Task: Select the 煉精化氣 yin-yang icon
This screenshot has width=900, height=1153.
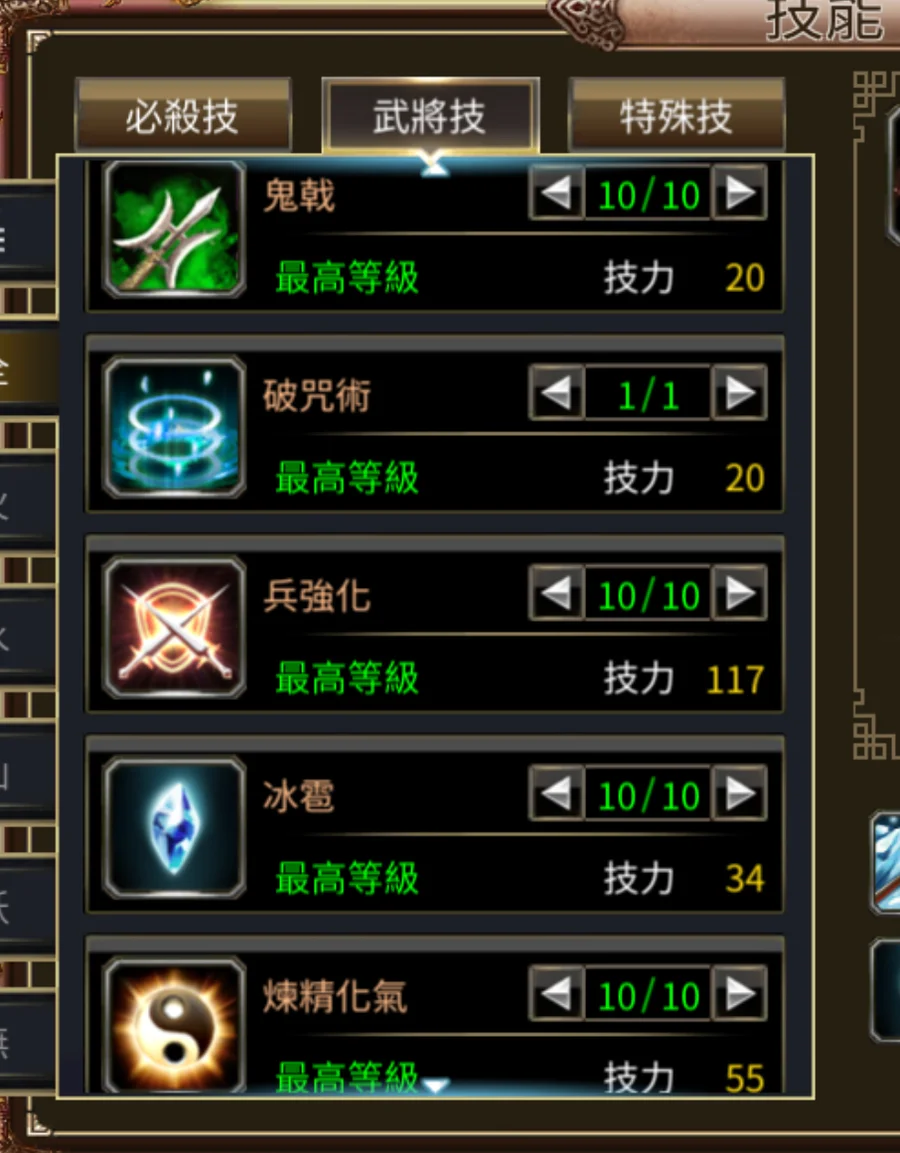Action: click(174, 1024)
